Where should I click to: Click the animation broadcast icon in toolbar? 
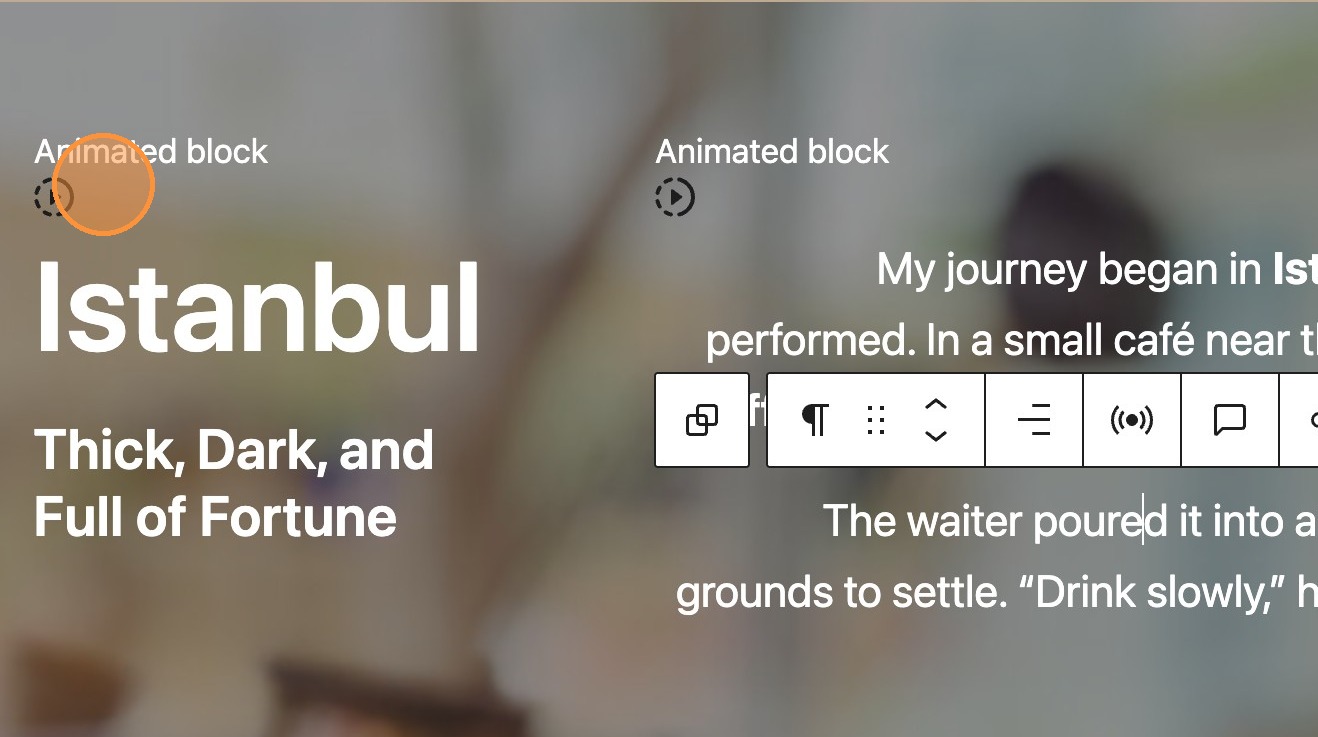click(x=1131, y=421)
